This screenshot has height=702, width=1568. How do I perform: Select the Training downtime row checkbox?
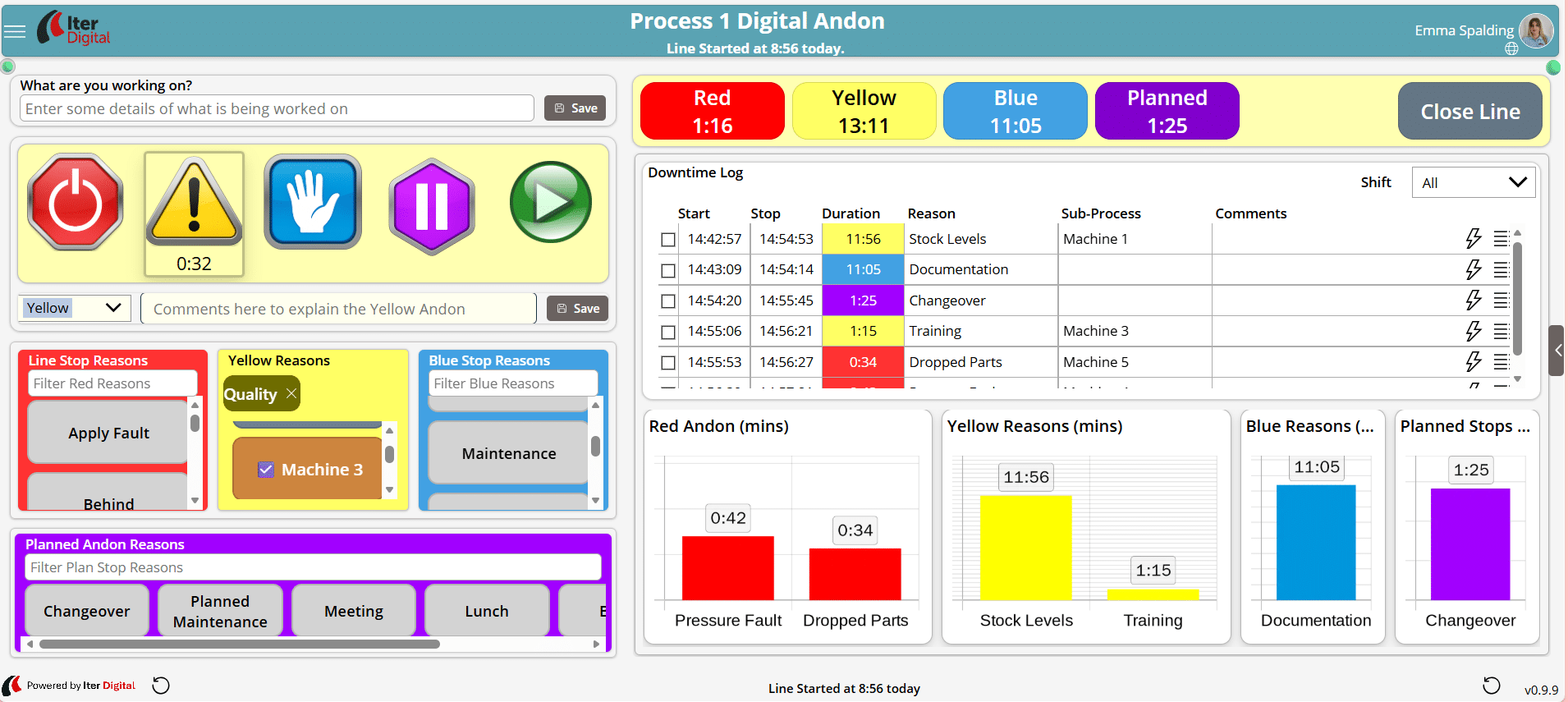[668, 332]
